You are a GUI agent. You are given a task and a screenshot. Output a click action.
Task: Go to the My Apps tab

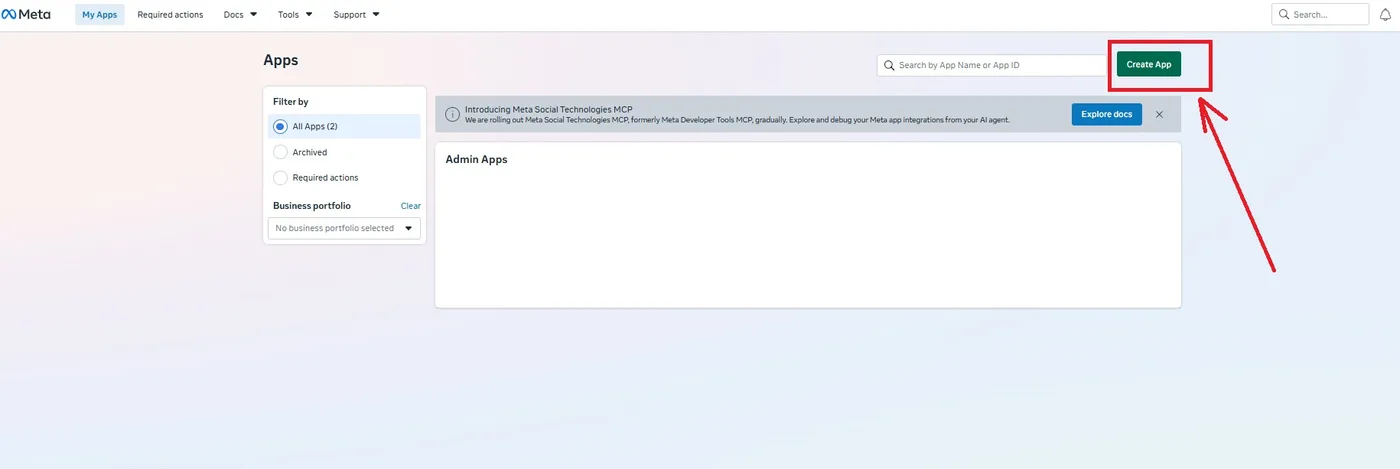point(100,15)
